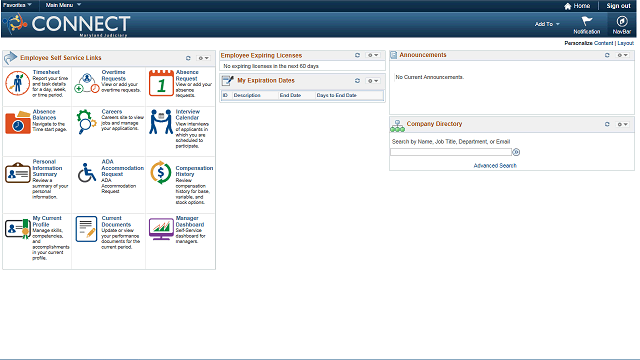Viewport: 640px width, 360px height.
Task: Open Announcements settings dropdown
Action: (x=622, y=55)
